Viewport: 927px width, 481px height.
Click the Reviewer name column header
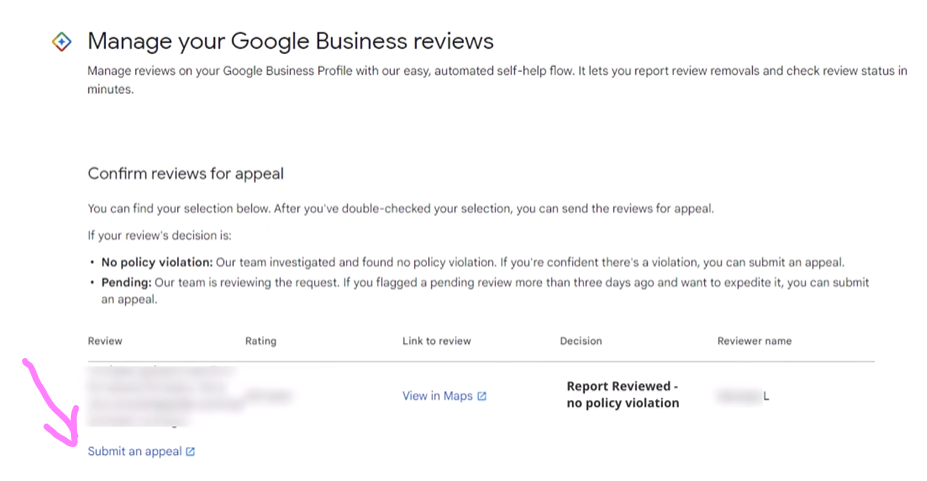tap(754, 341)
